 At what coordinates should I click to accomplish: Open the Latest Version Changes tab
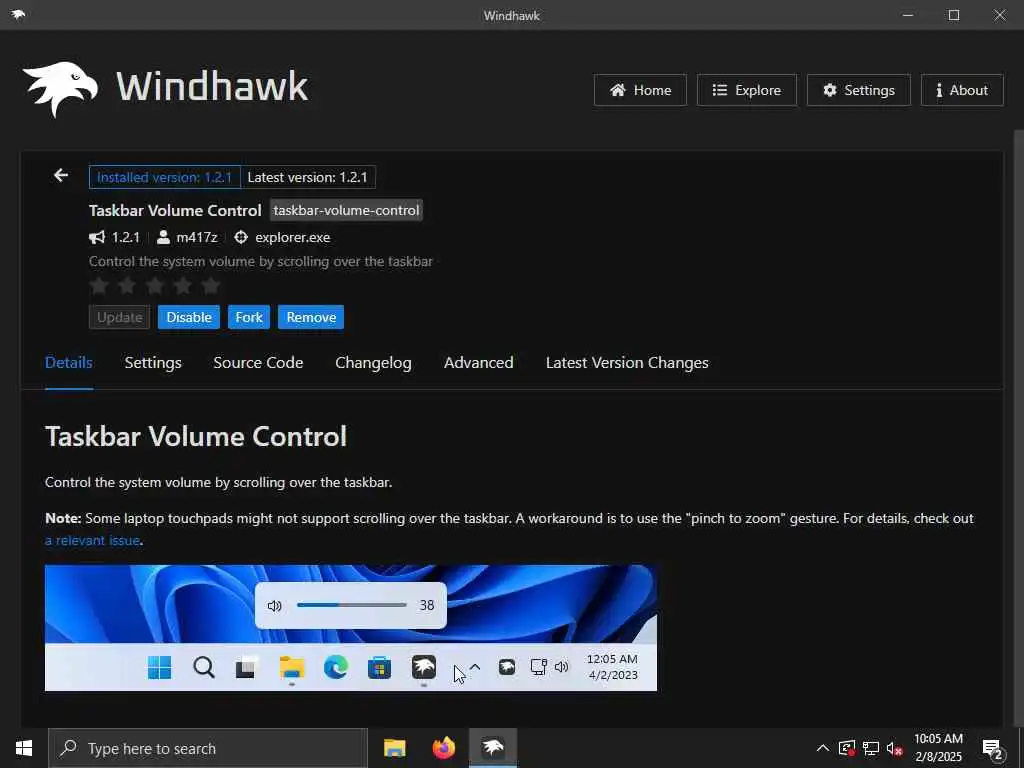point(627,362)
